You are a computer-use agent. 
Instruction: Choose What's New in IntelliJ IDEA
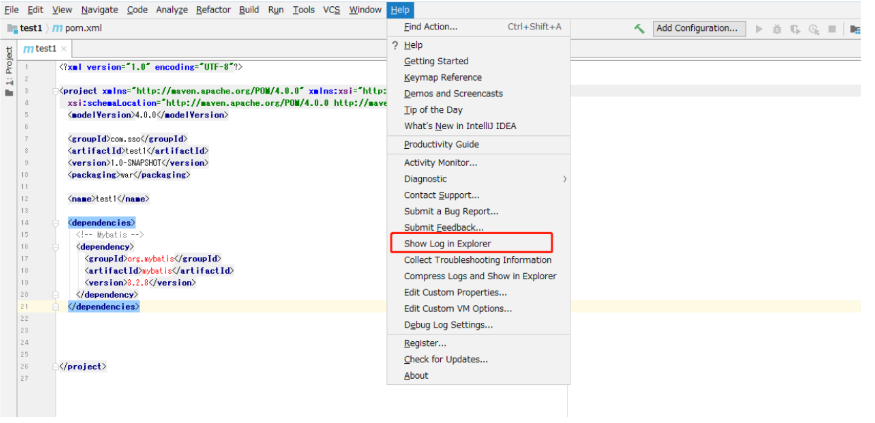(479, 126)
